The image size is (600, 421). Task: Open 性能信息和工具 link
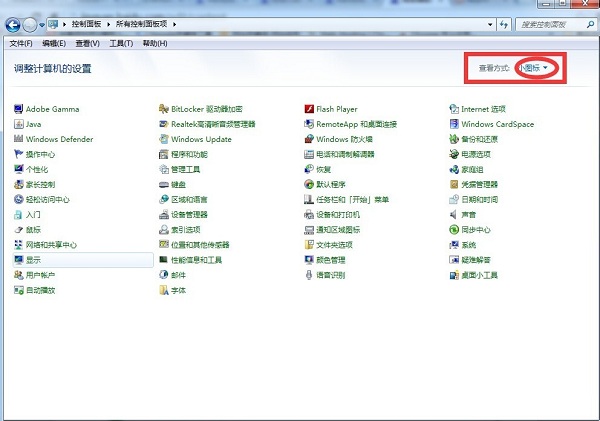(197, 260)
